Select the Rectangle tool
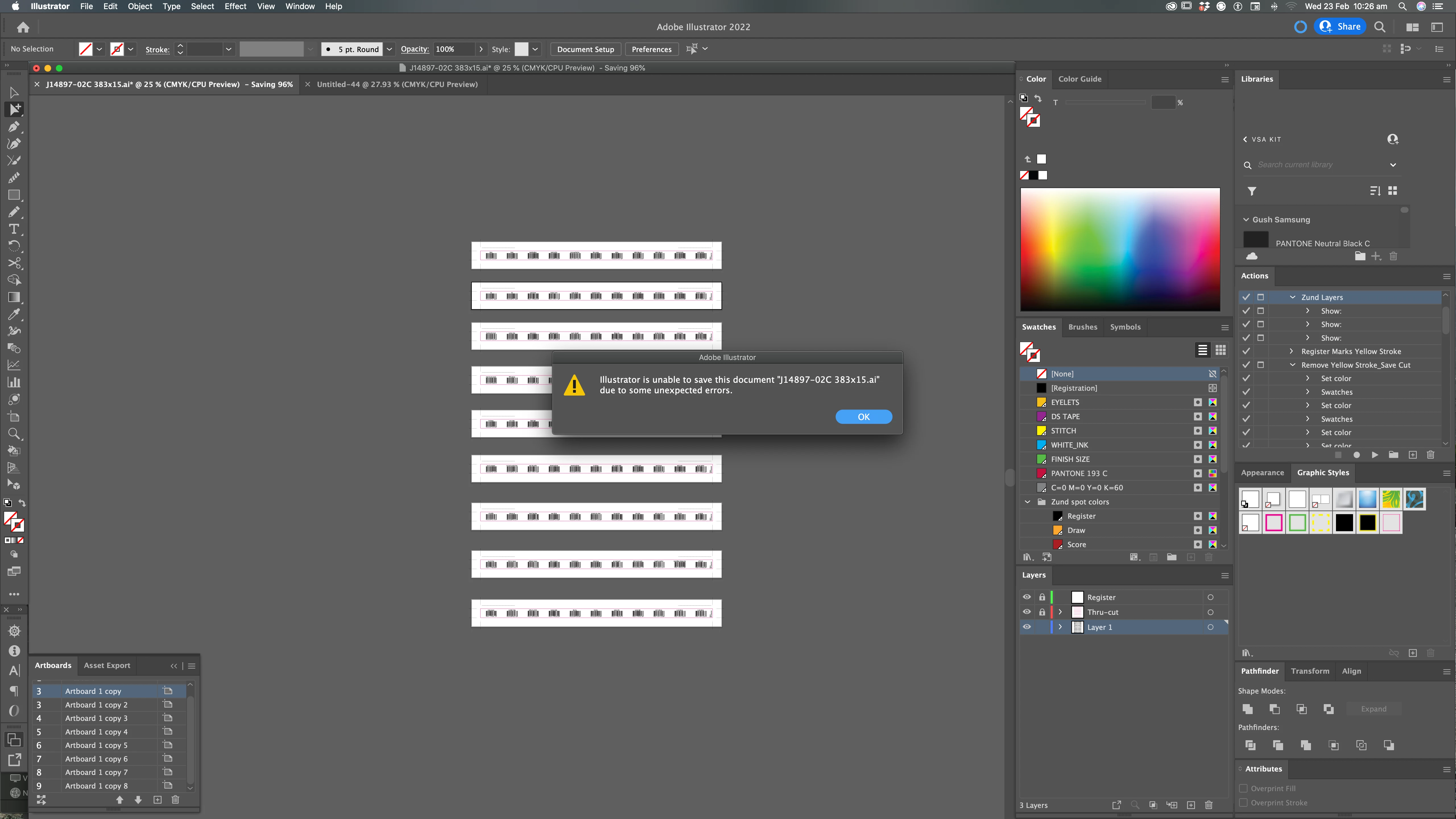1456x819 pixels. 14,195
